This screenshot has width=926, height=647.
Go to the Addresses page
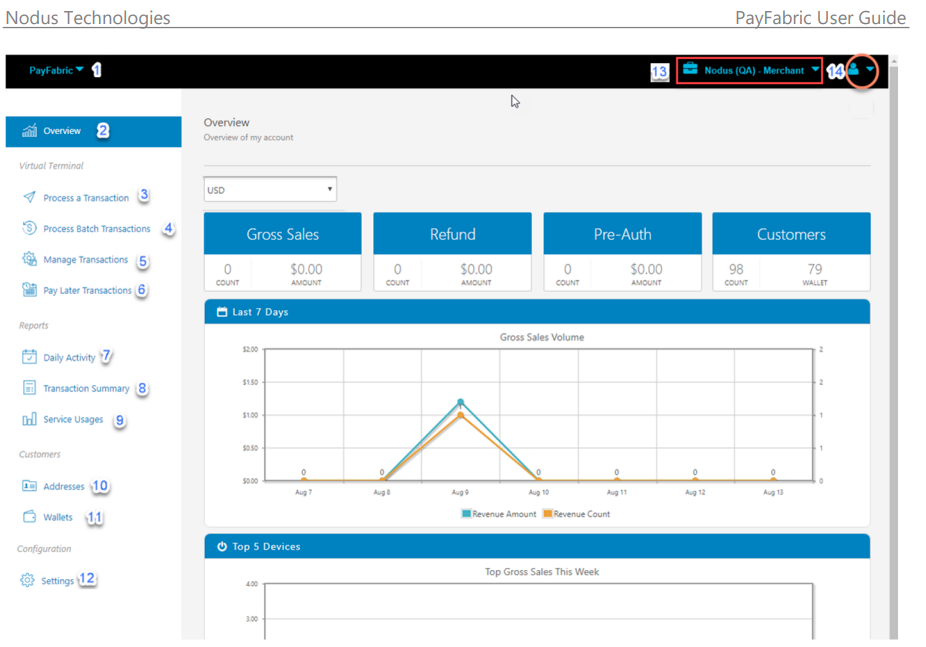64,487
